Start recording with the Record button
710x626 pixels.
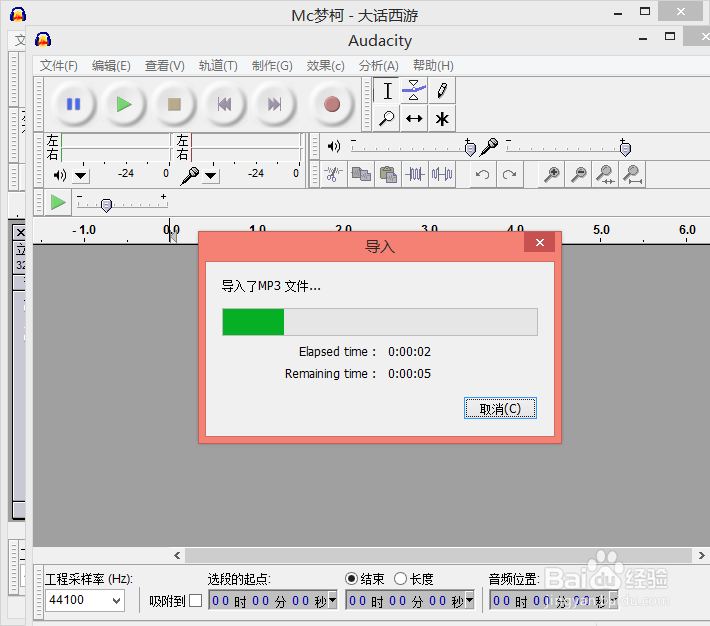pos(332,105)
